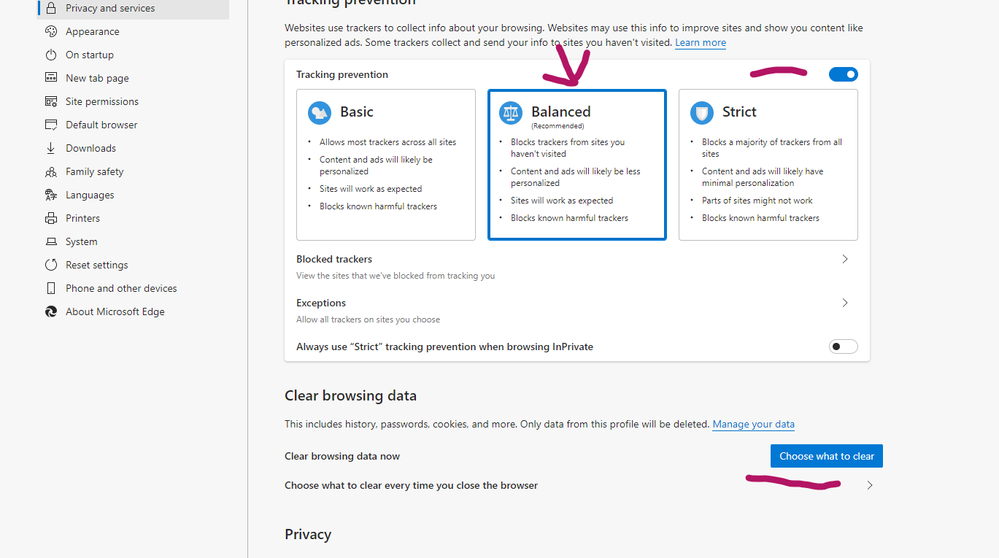Select the Basic tracking prevention card
This screenshot has width=999, height=558.
(385, 165)
